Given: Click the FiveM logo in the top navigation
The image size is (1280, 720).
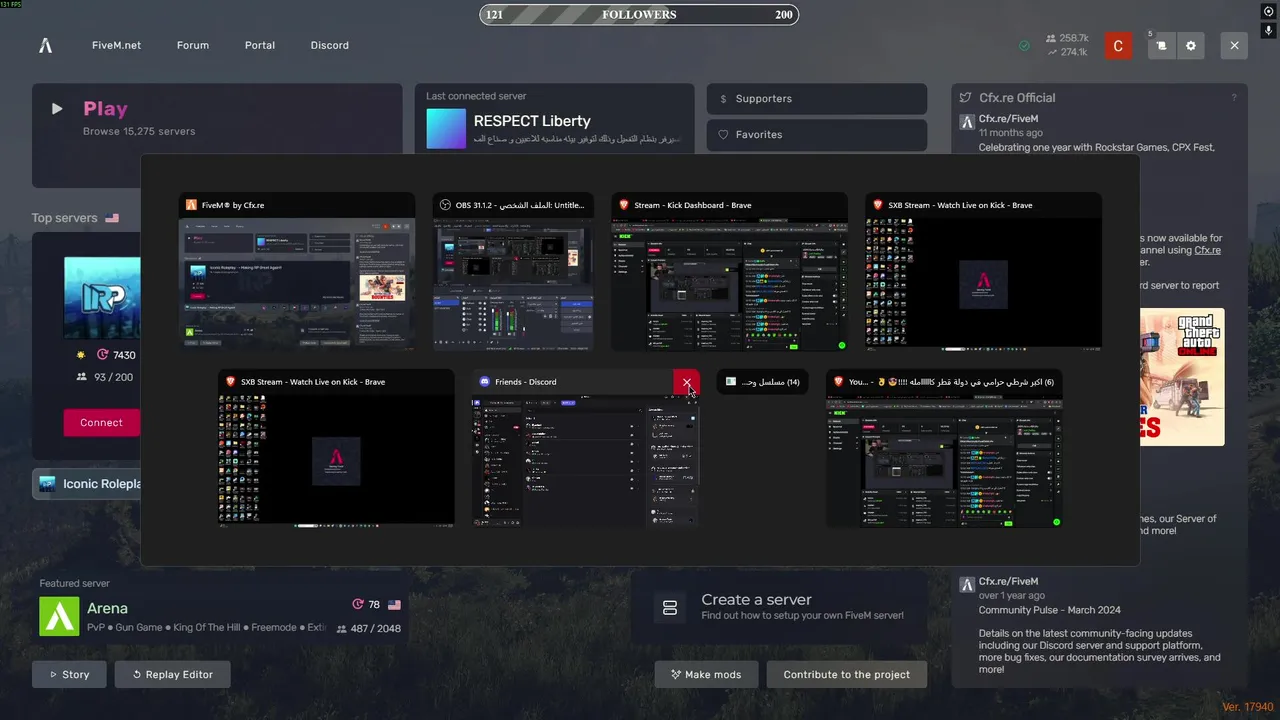Looking at the screenshot, I should coord(45,45).
